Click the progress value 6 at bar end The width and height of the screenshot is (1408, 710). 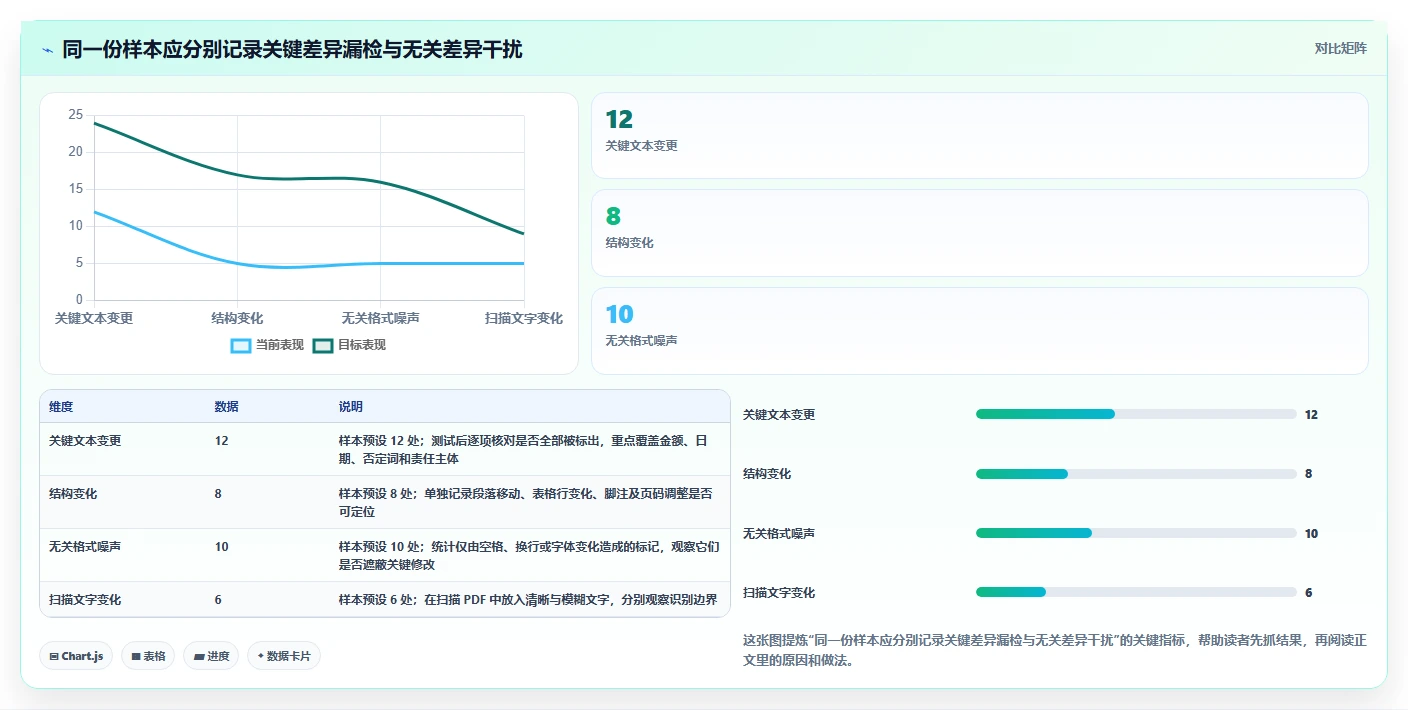tap(1308, 593)
